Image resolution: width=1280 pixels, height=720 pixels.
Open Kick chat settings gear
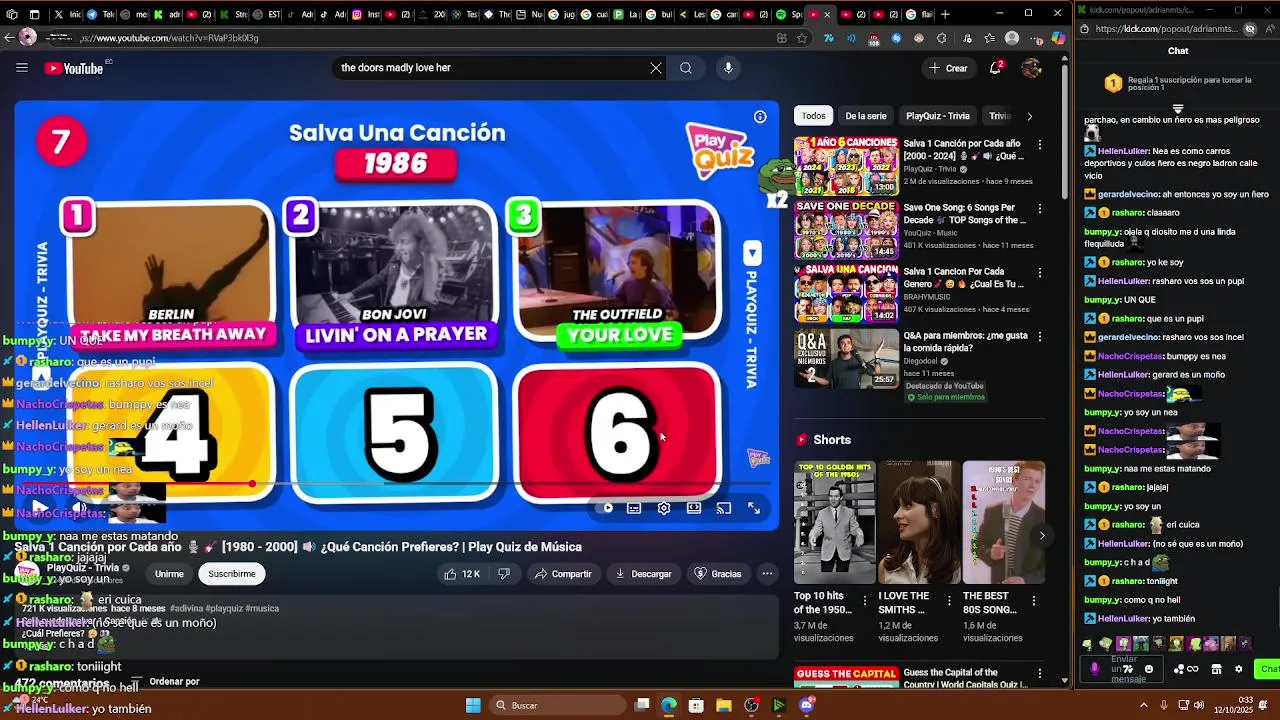pos(1238,669)
